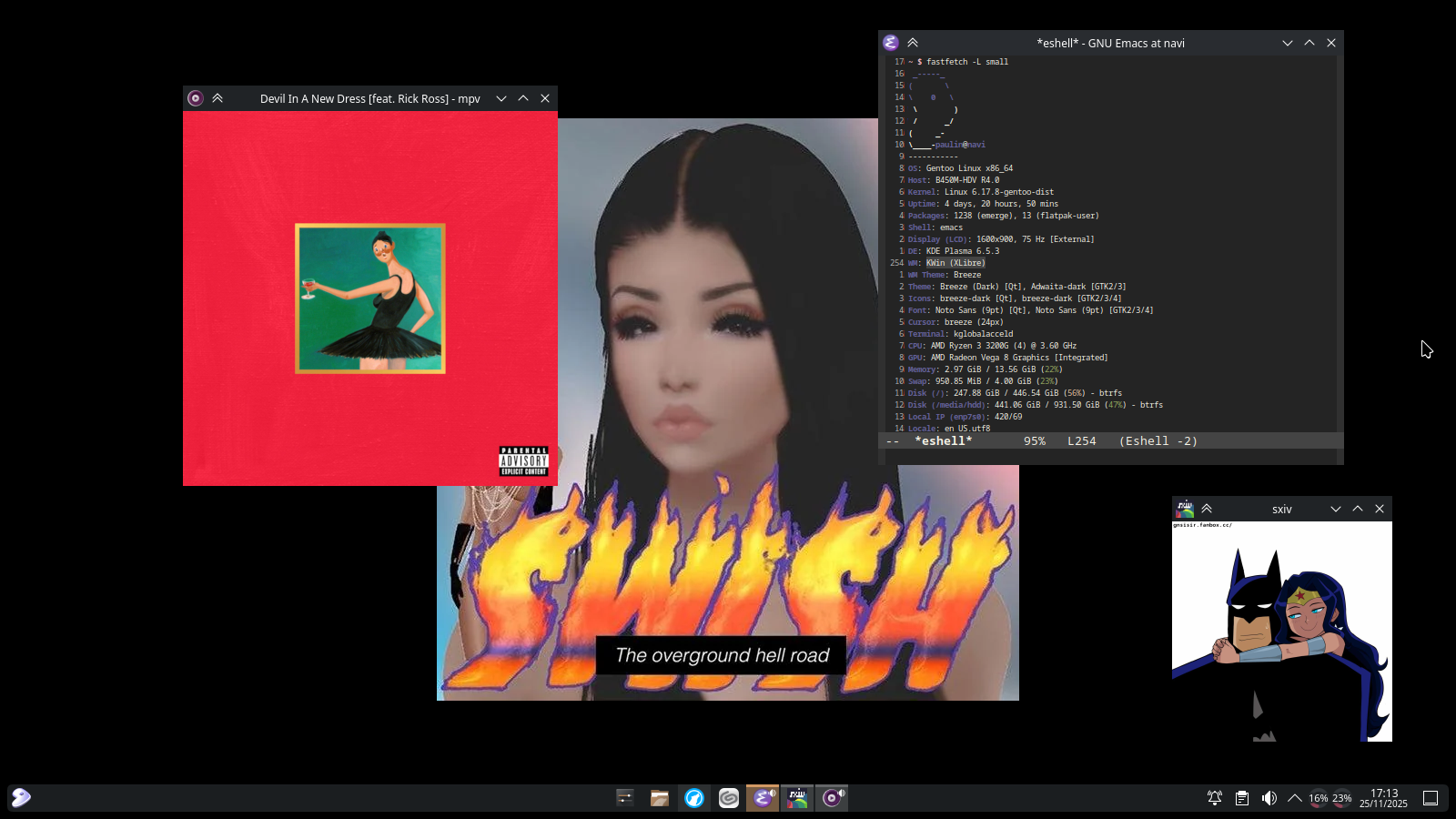Click the 'The overground hell road' caption
The width and height of the screenshot is (1456, 819).
pyautogui.click(x=723, y=655)
